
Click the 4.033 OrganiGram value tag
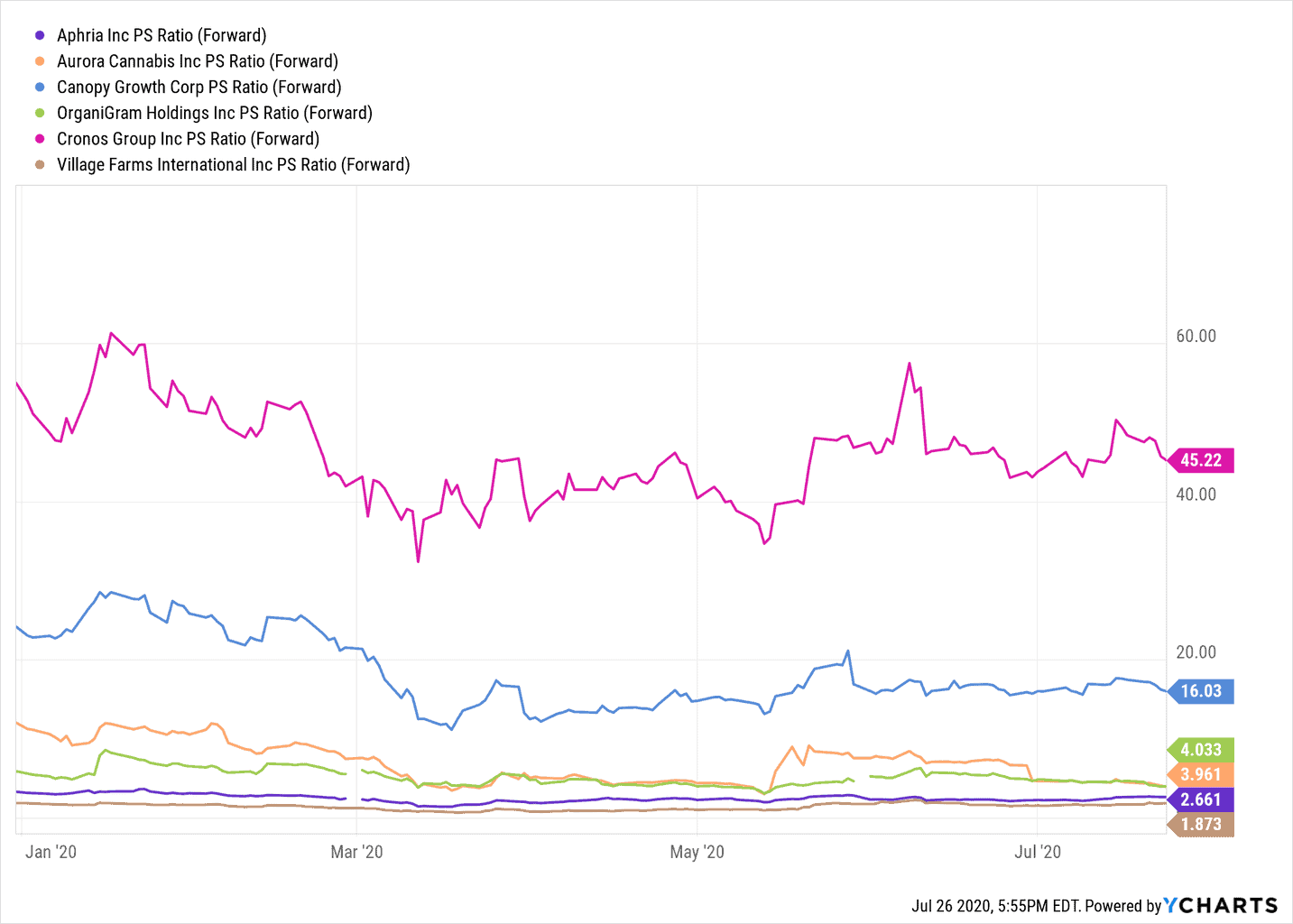point(1202,750)
